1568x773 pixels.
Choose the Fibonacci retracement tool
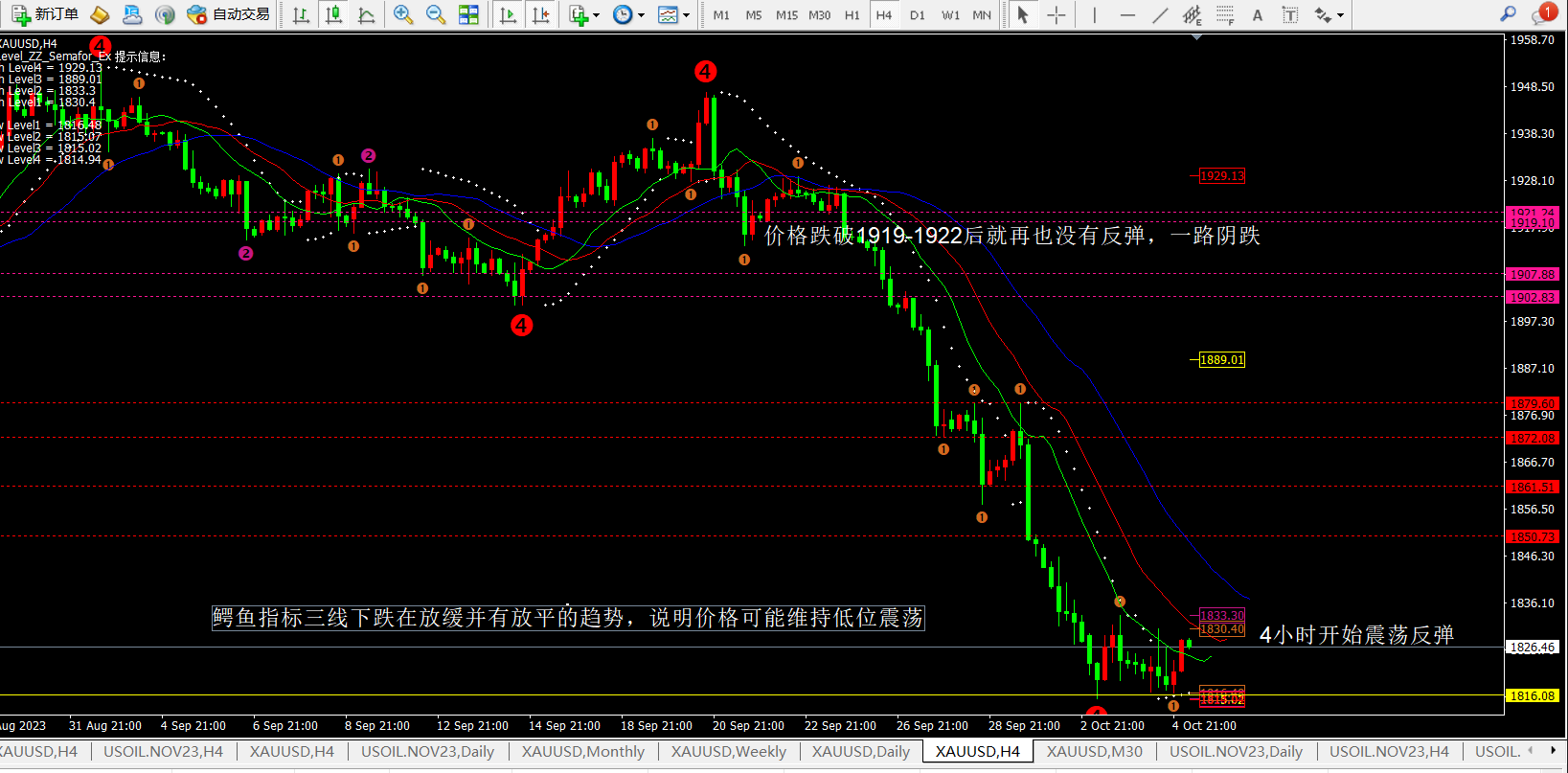1225,14
